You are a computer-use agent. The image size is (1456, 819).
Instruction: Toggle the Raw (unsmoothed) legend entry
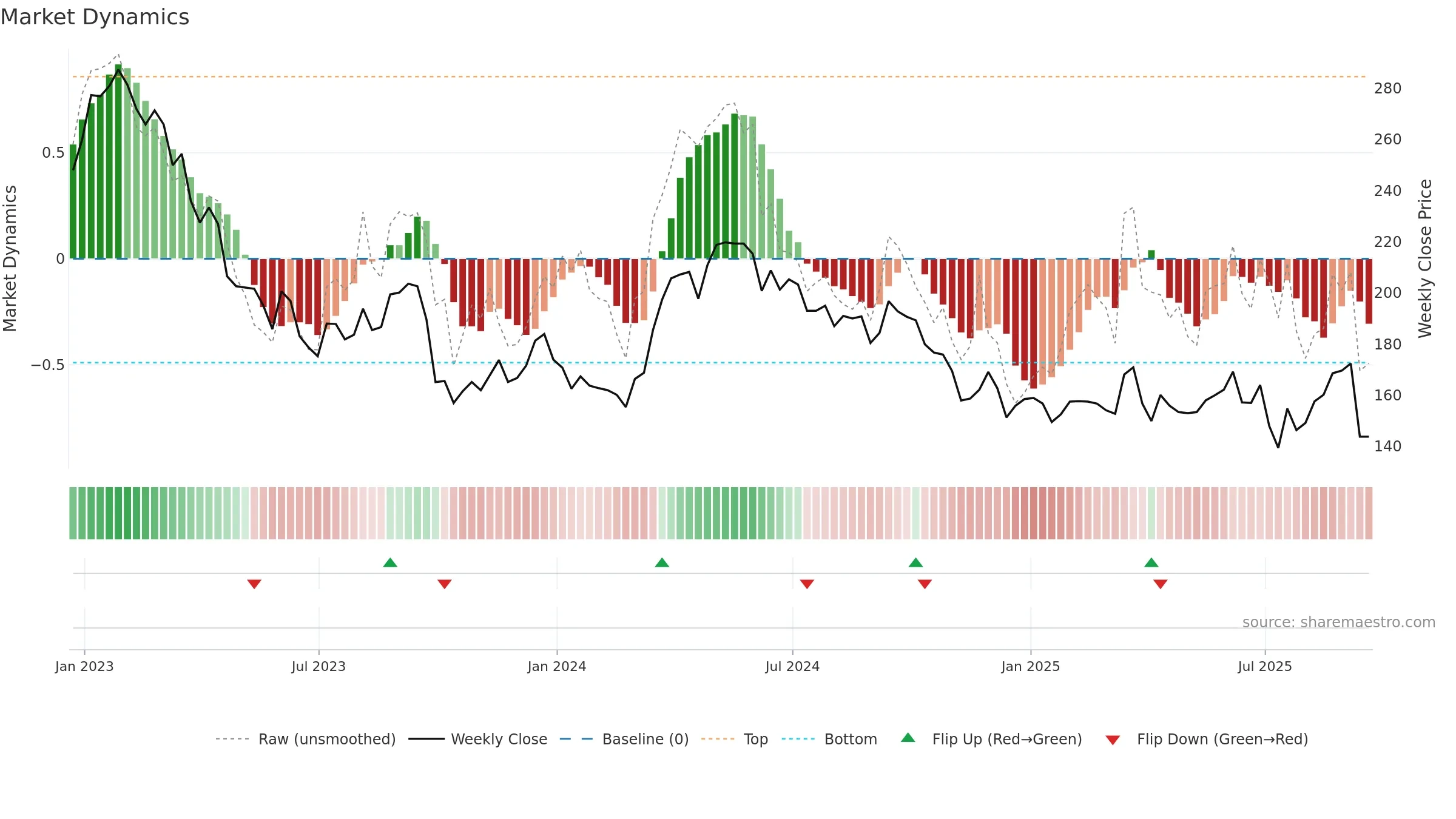point(306,739)
